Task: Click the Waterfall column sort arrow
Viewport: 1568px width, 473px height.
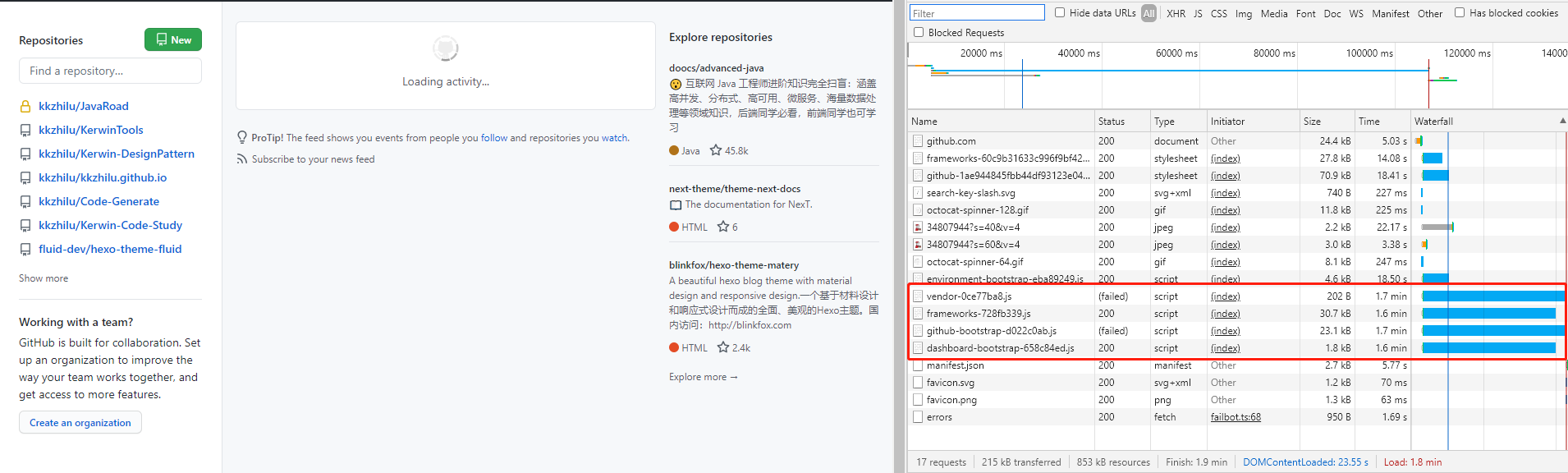Action: point(1561,121)
